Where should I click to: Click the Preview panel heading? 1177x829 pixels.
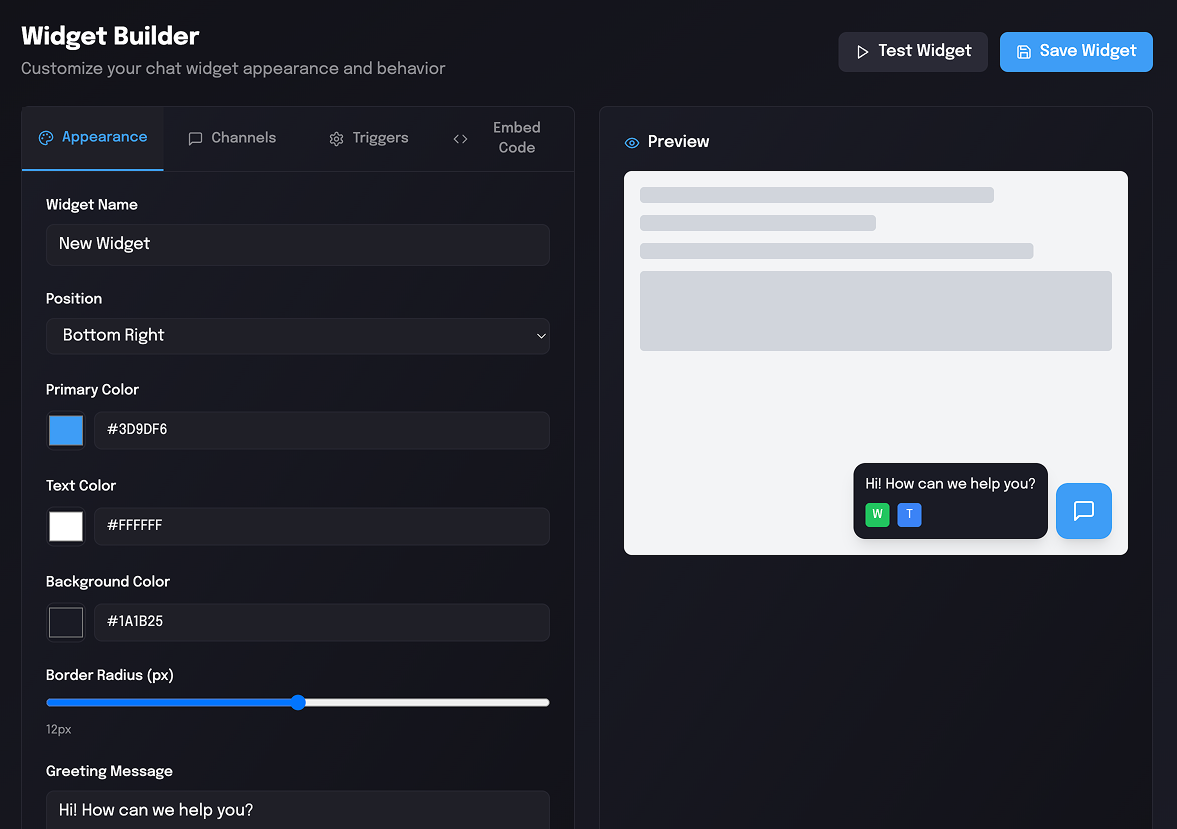678,142
